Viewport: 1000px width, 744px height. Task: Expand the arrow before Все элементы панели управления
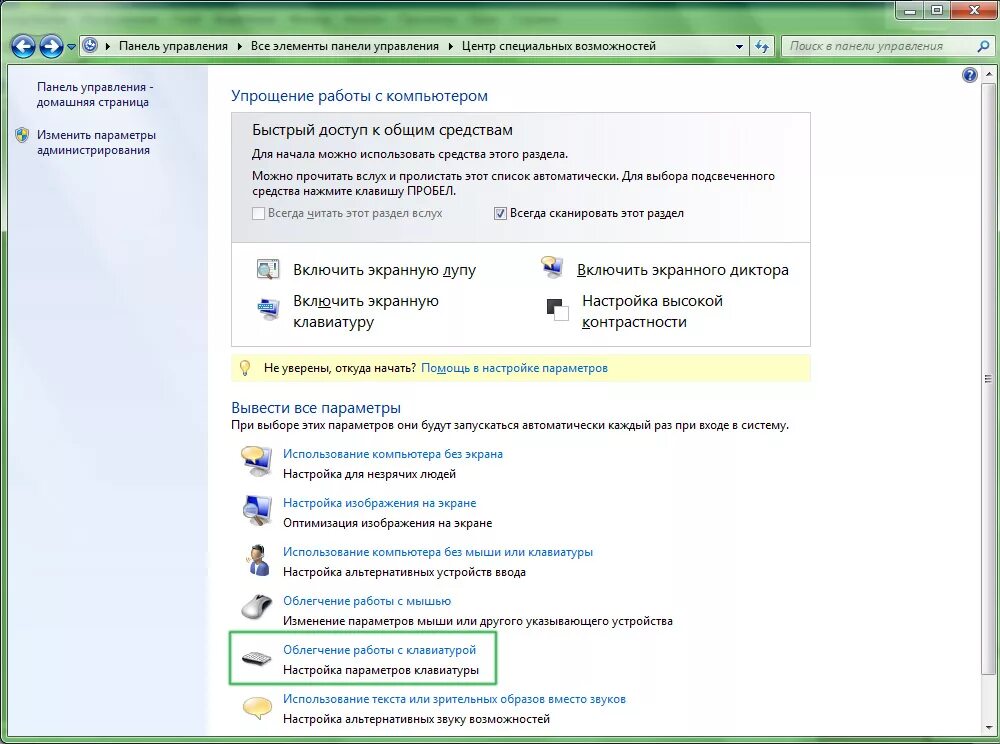[x=240, y=46]
